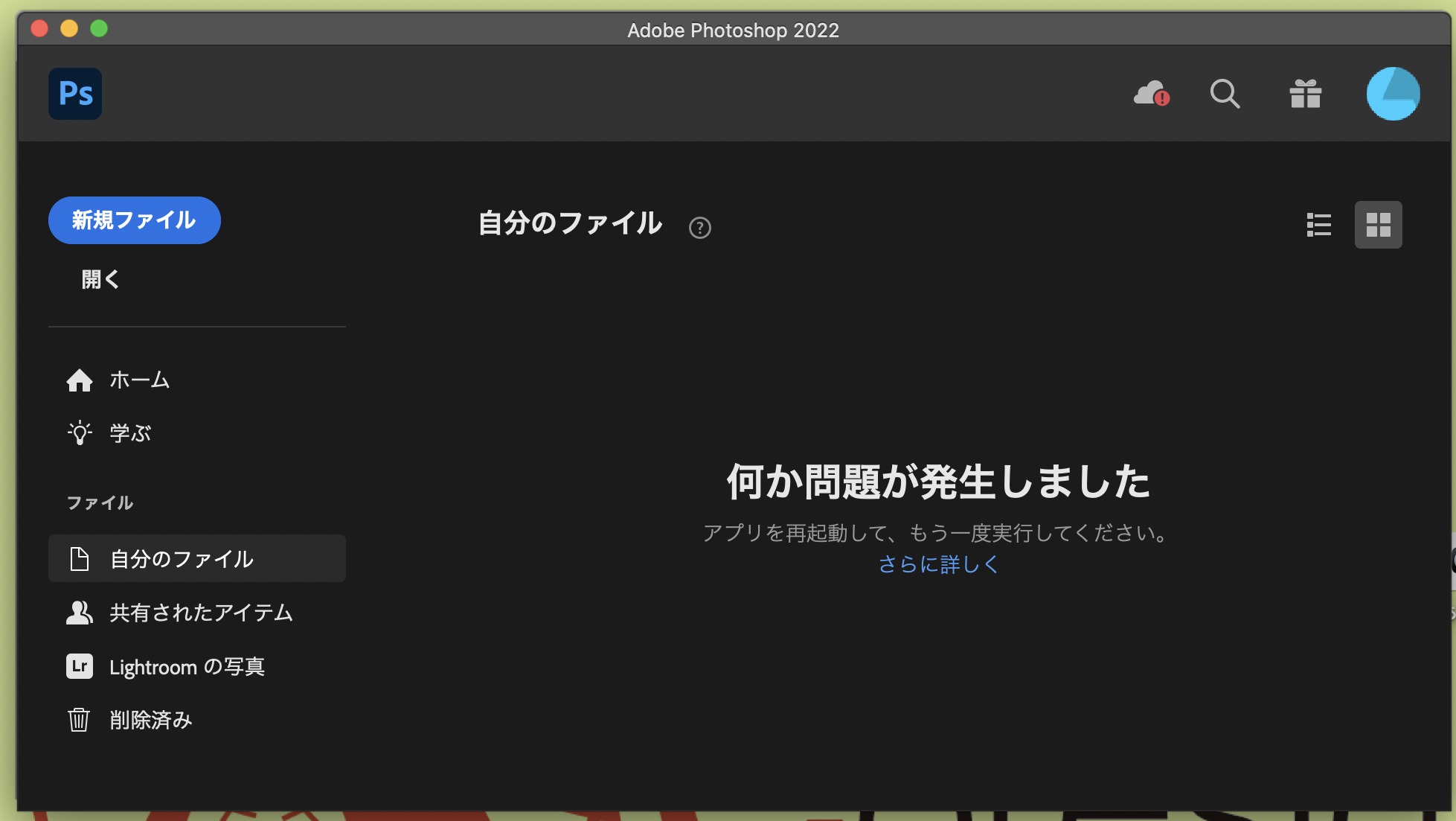
Task: Click the 開く button
Action: (x=100, y=280)
